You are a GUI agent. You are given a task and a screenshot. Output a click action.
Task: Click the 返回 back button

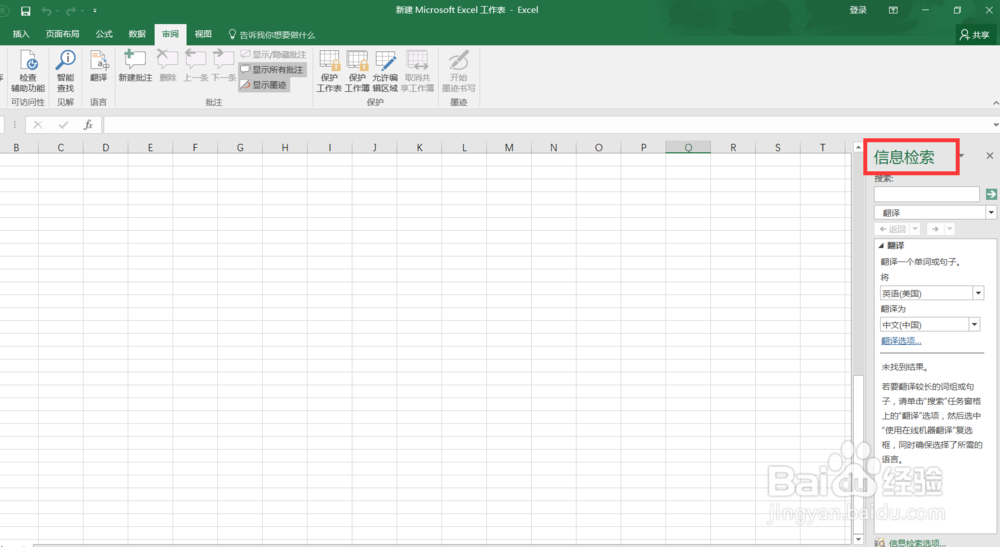(x=892, y=229)
